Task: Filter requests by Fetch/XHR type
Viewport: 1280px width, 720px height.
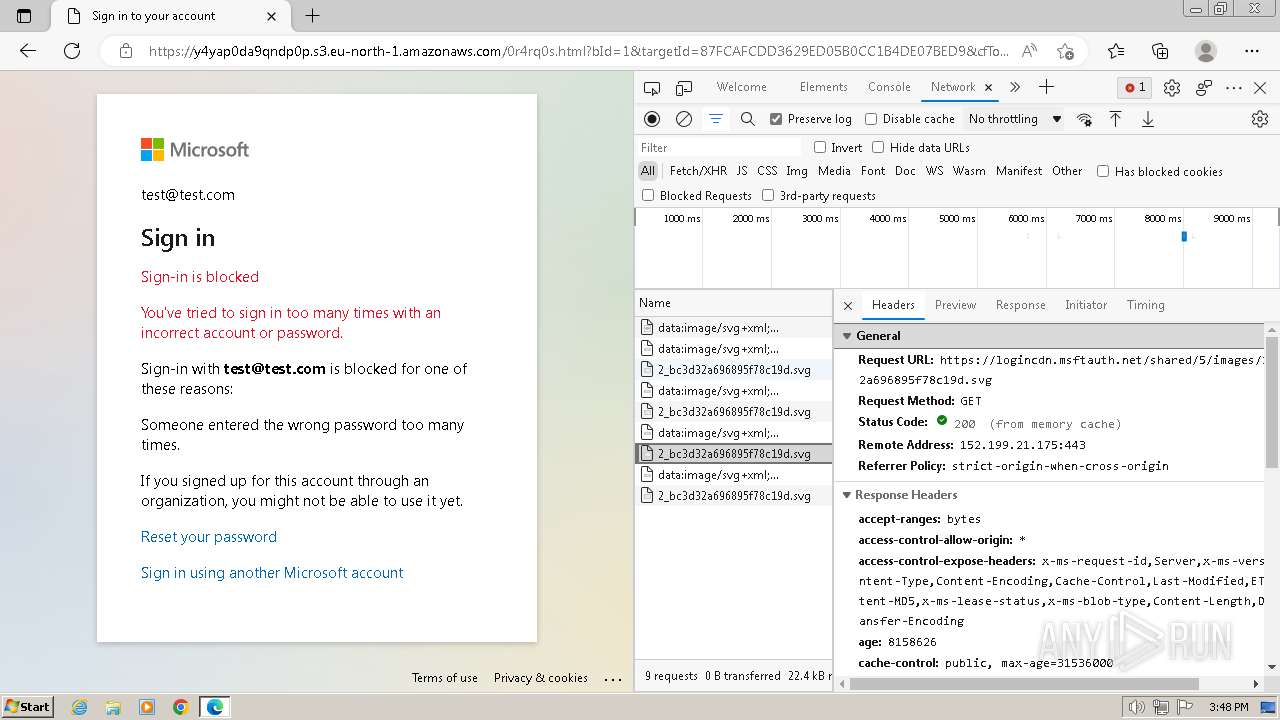Action: pyautogui.click(x=698, y=171)
